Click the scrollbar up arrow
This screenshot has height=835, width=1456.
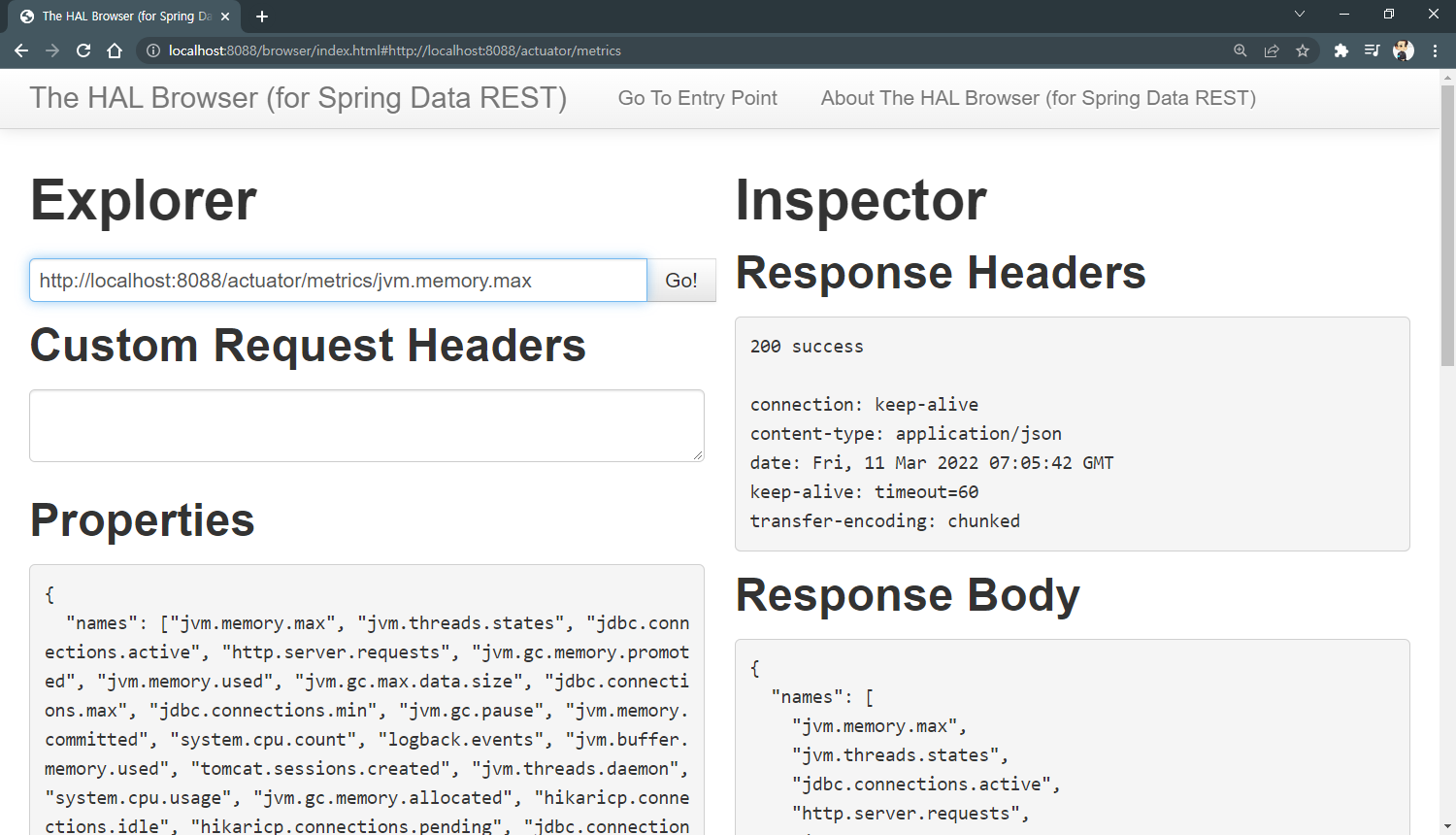click(1447, 76)
